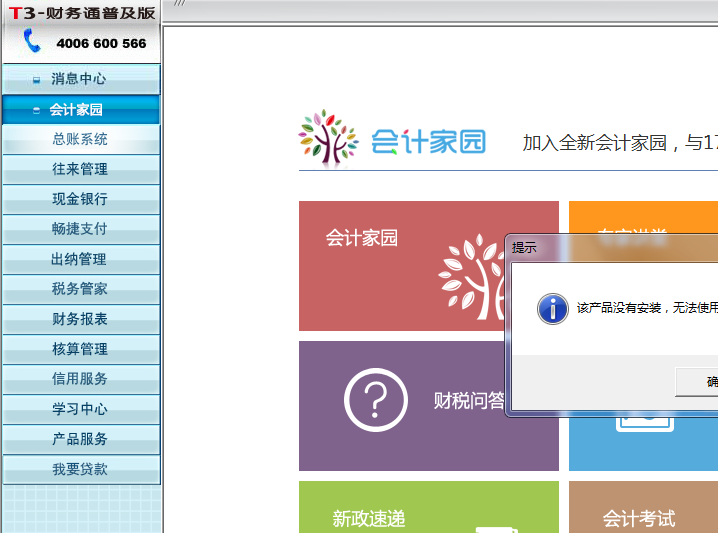
Task: Click the 会计家园 blue heading text
Action: [429, 142]
